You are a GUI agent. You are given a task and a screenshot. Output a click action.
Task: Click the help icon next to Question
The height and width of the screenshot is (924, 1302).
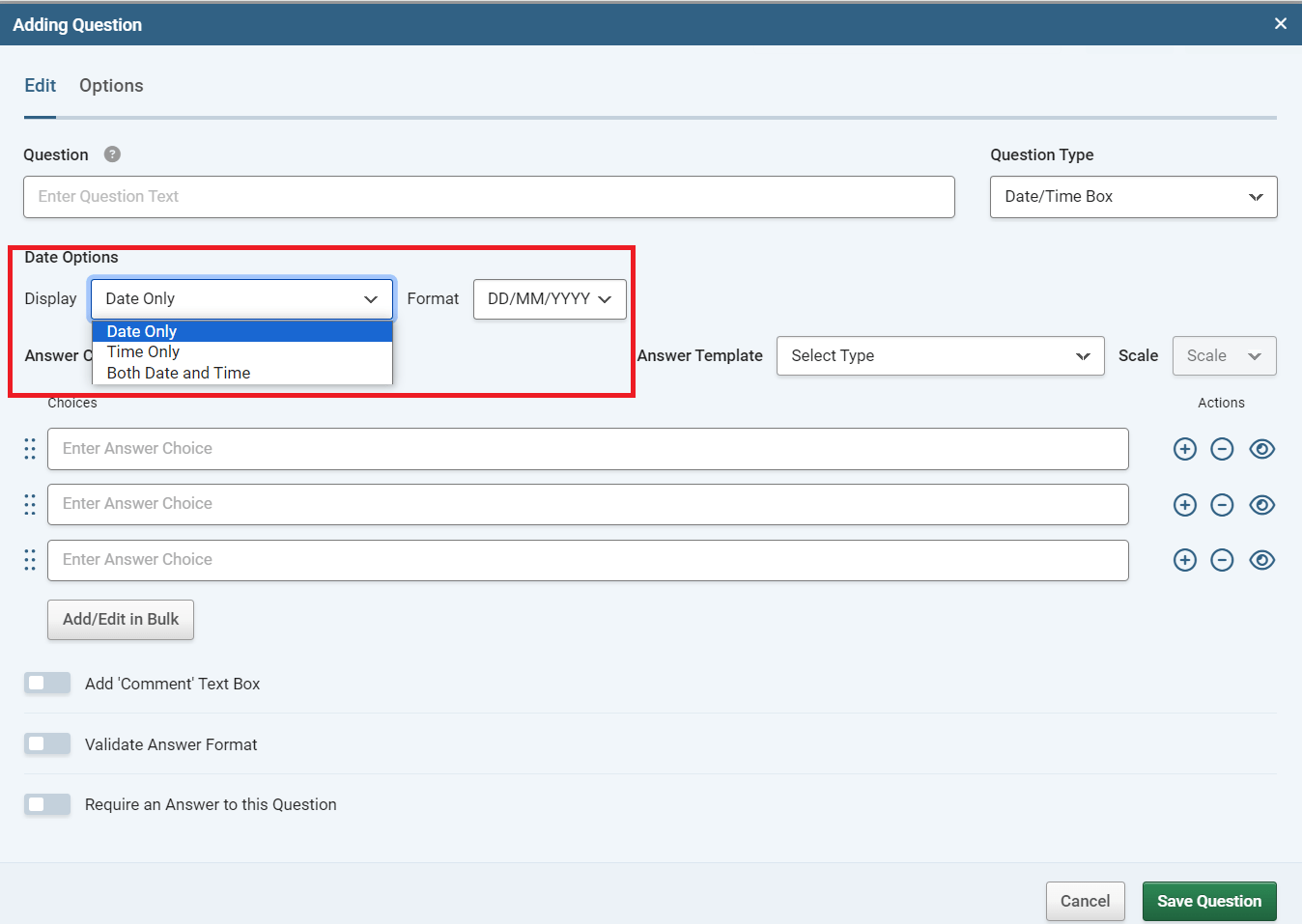tap(112, 154)
